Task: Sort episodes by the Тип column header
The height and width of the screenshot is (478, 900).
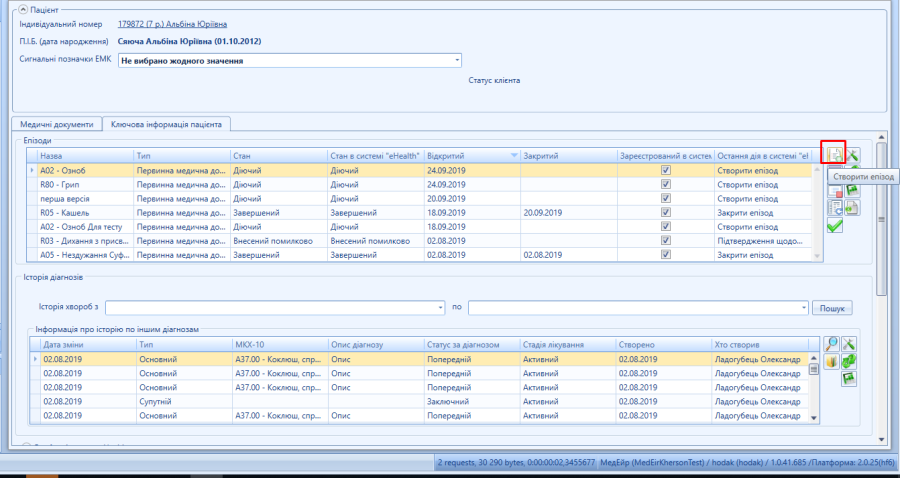Action: (182, 156)
